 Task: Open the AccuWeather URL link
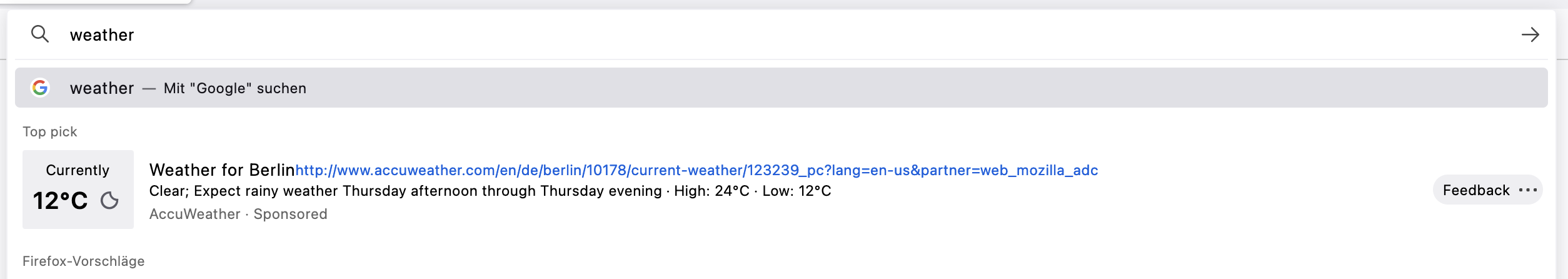click(x=696, y=170)
